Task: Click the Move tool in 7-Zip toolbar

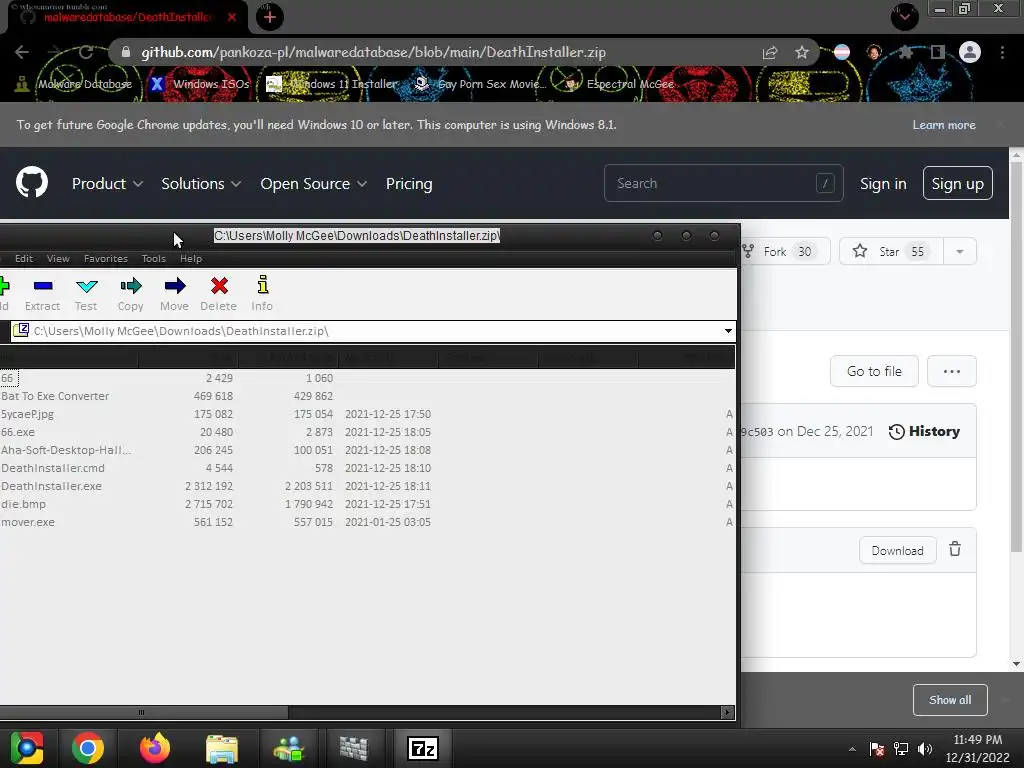Action: 174,293
